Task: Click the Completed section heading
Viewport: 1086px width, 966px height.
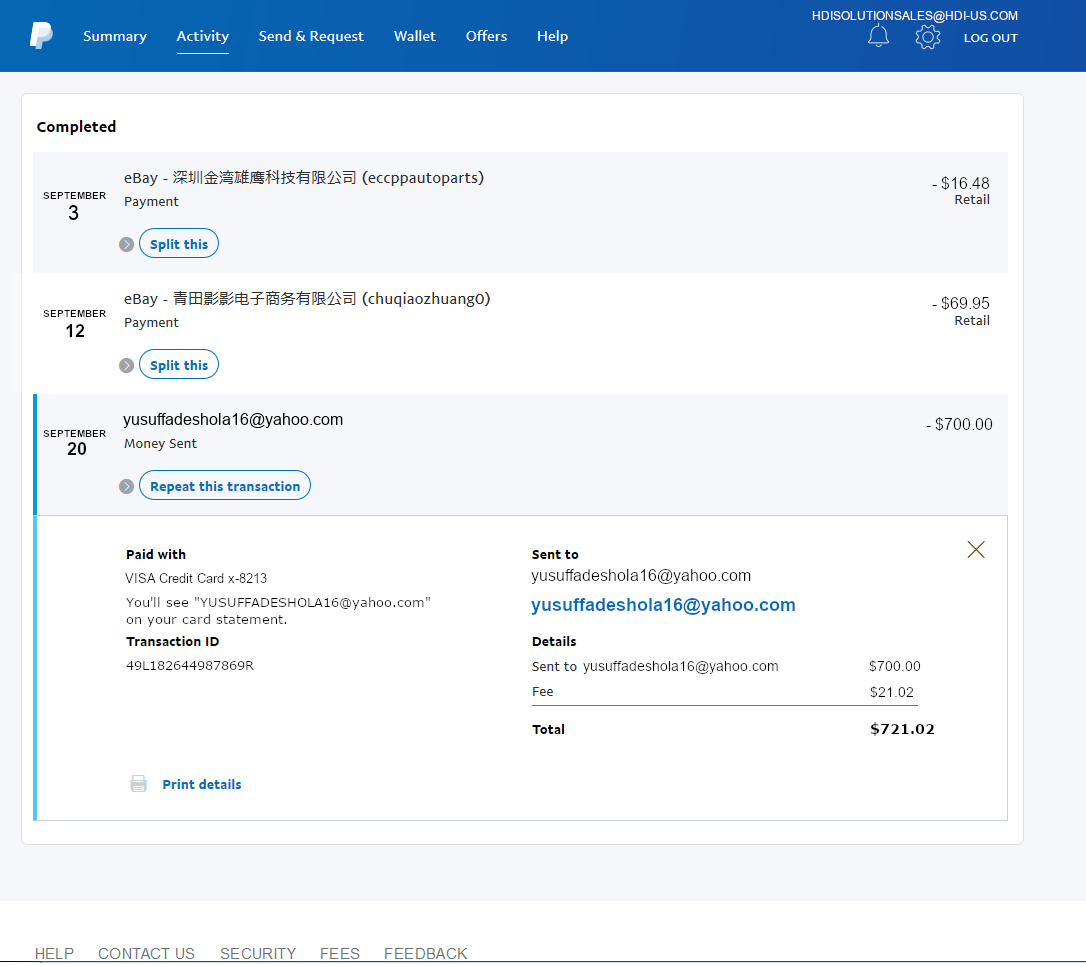Action: point(76,127)
